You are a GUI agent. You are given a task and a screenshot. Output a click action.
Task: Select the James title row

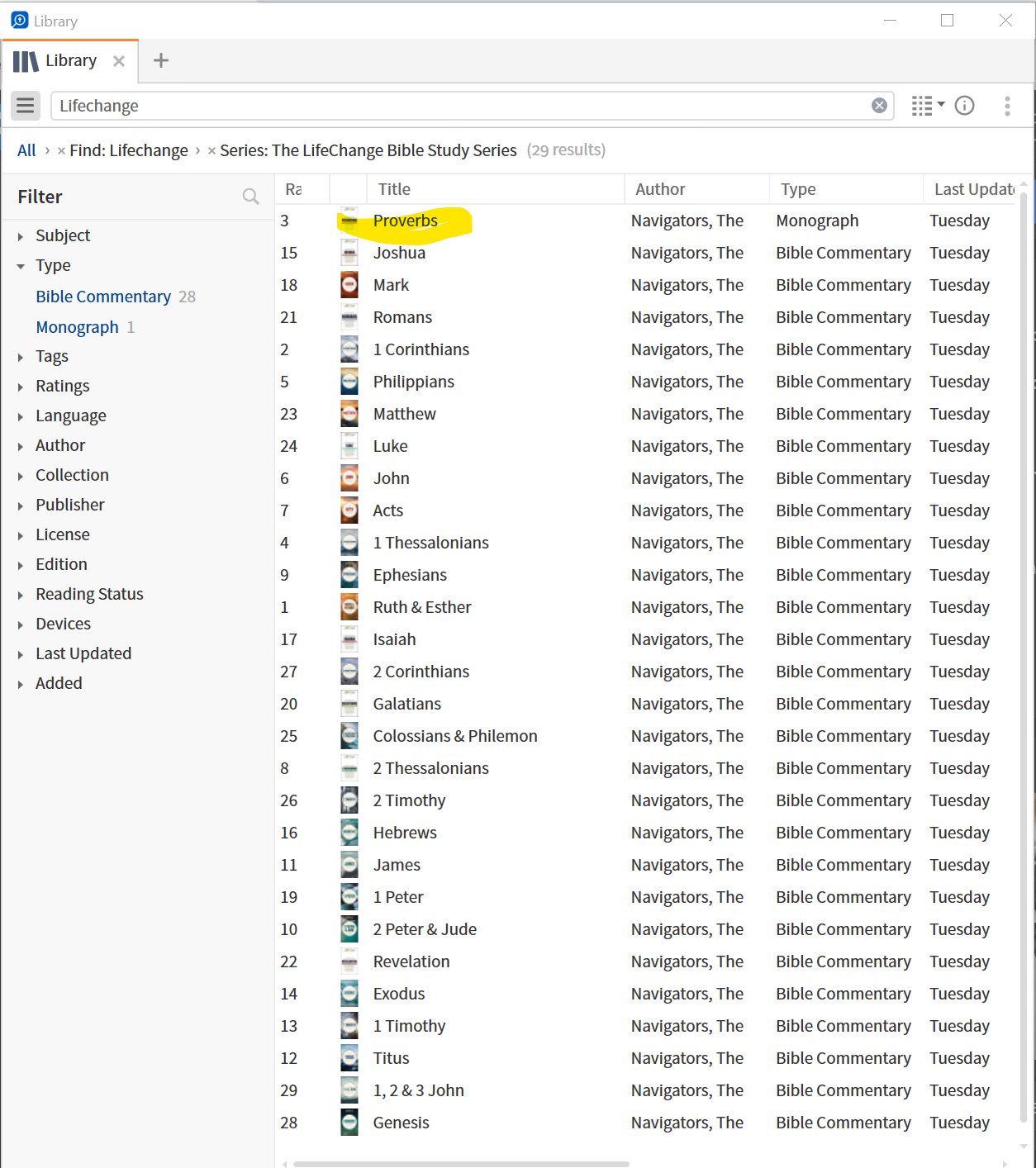point(397,865)
